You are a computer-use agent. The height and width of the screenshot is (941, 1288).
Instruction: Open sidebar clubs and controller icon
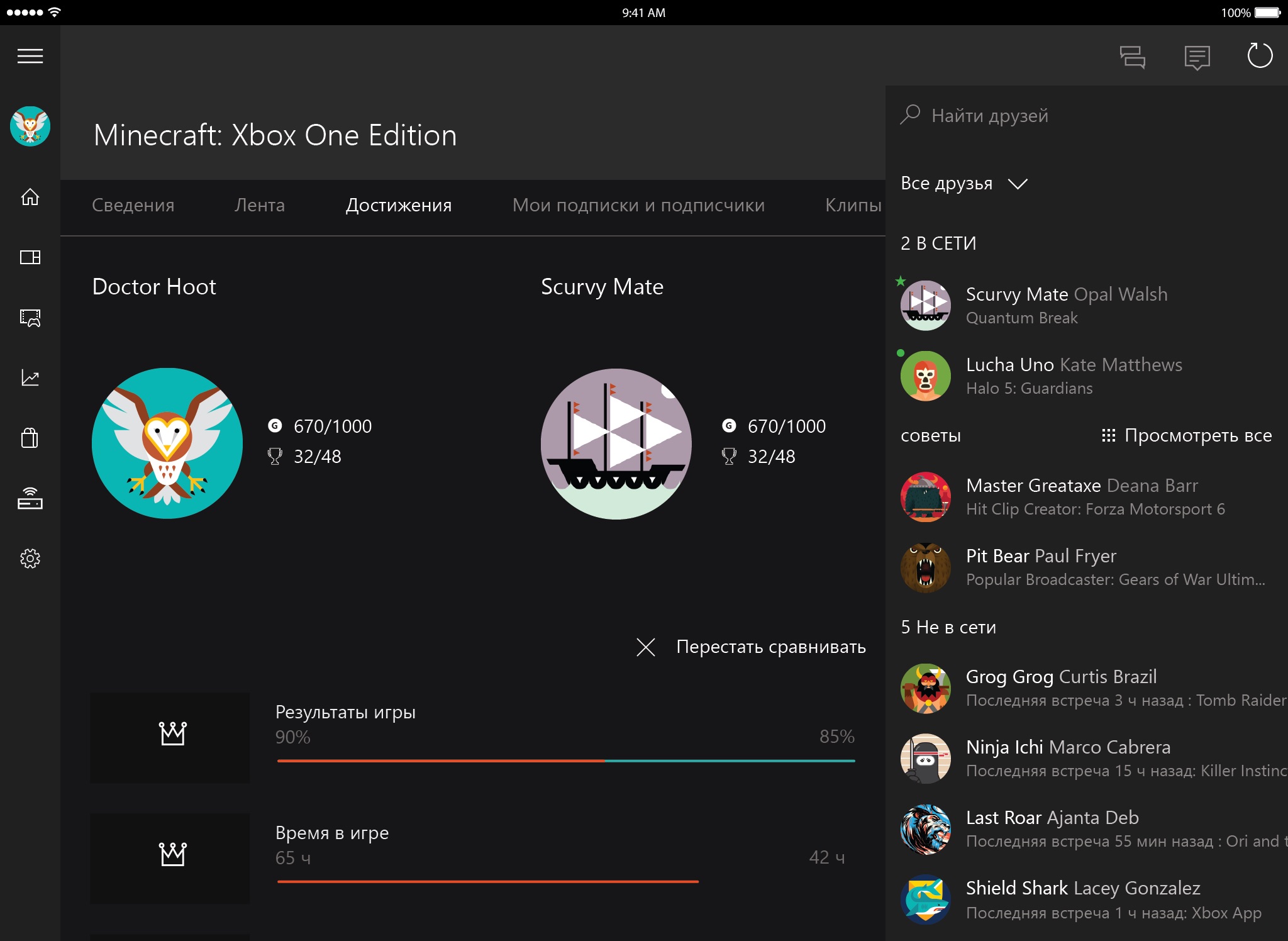pos(30,318)
